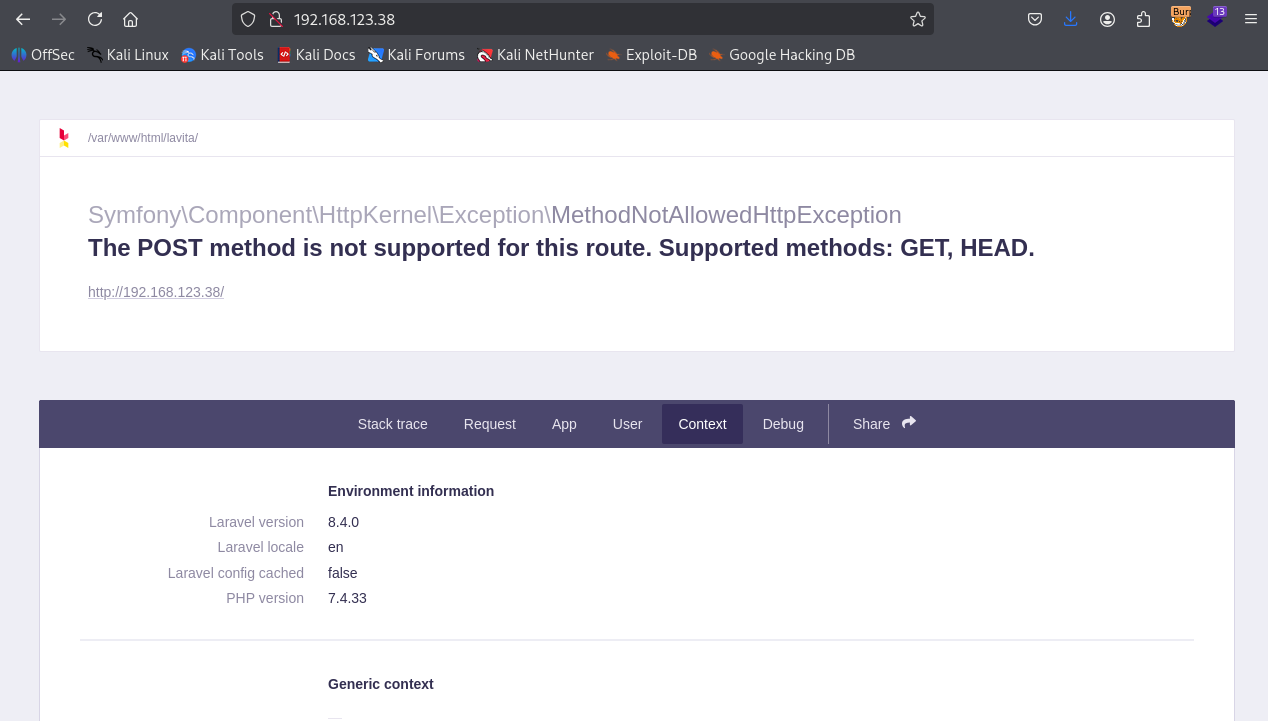The image size is (1268, 721).
Task: Open the Firefox hamburger application menu
Action: [1250, 19]
